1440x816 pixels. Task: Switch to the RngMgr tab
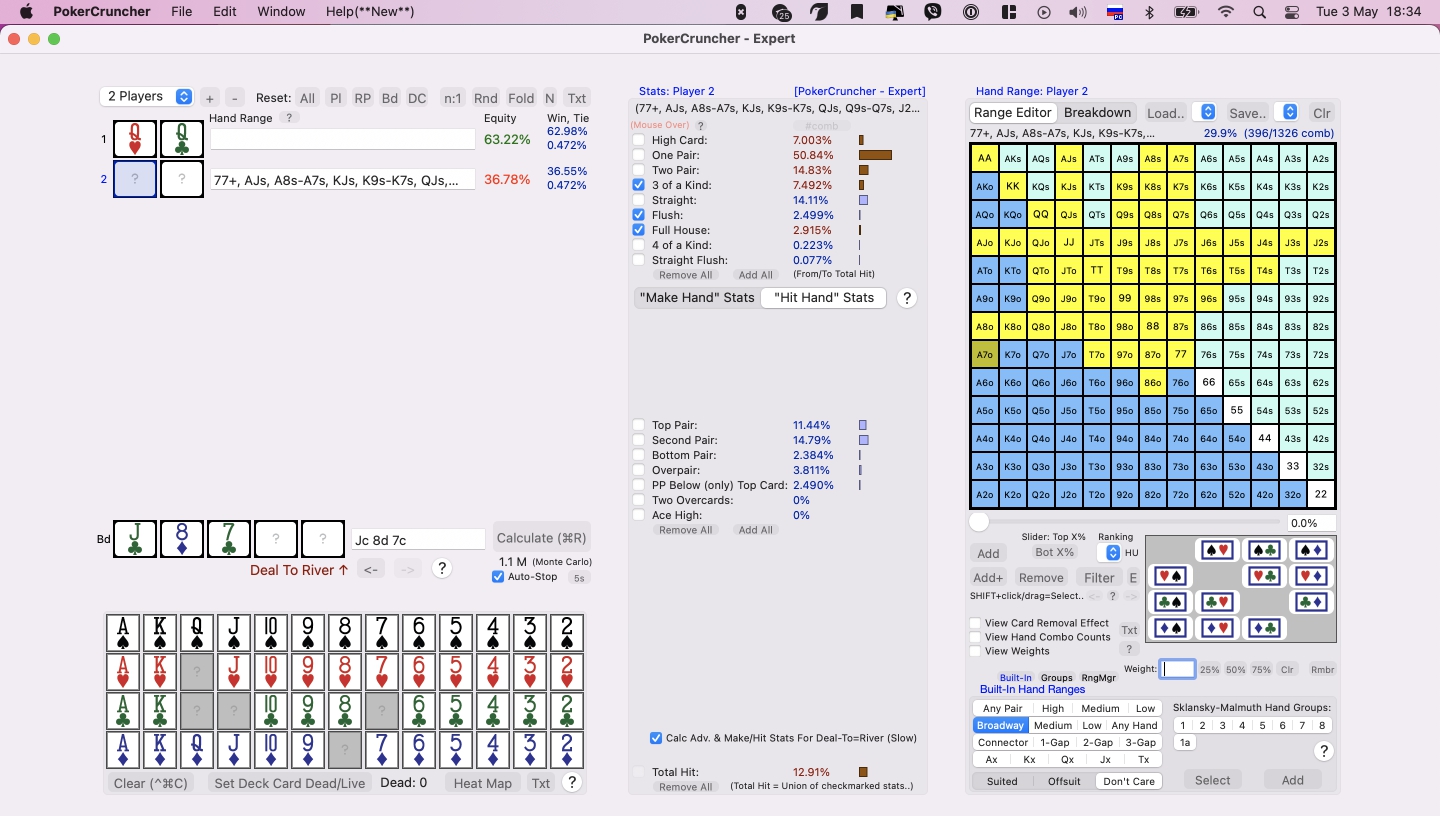point(1098,677)
